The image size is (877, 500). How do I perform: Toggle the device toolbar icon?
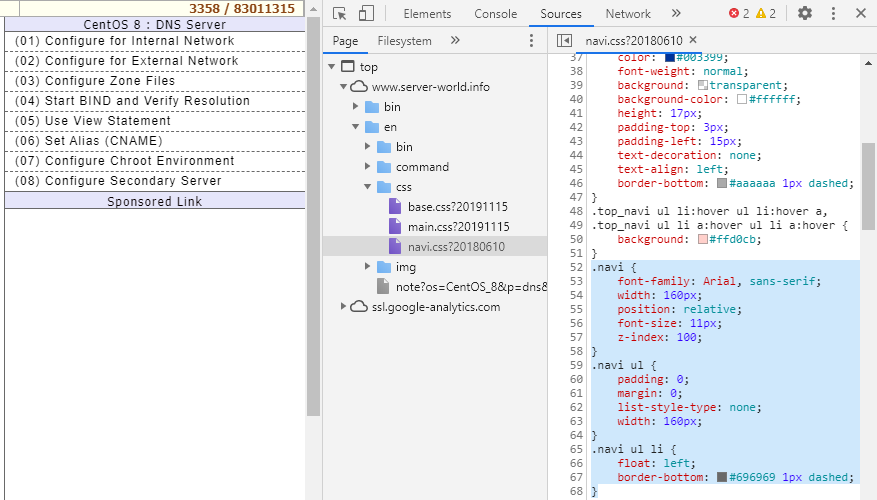tap(366, 14)
